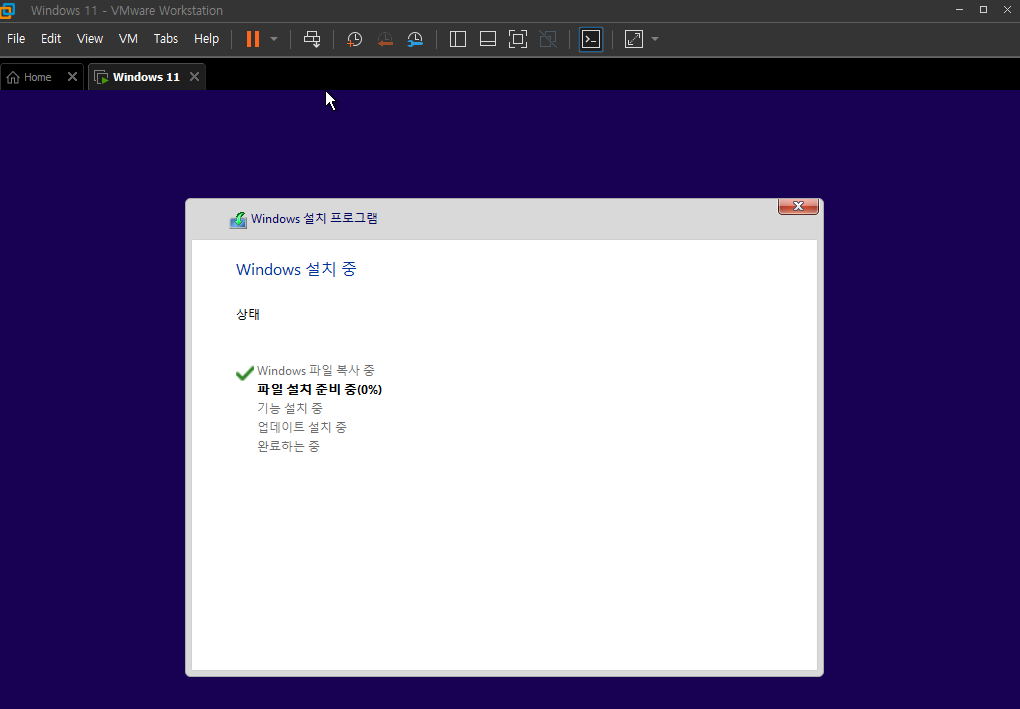Viewport: 1020px width, 709px height.
Task: Close the Windows 11 tab
Action: pos(195,77)
